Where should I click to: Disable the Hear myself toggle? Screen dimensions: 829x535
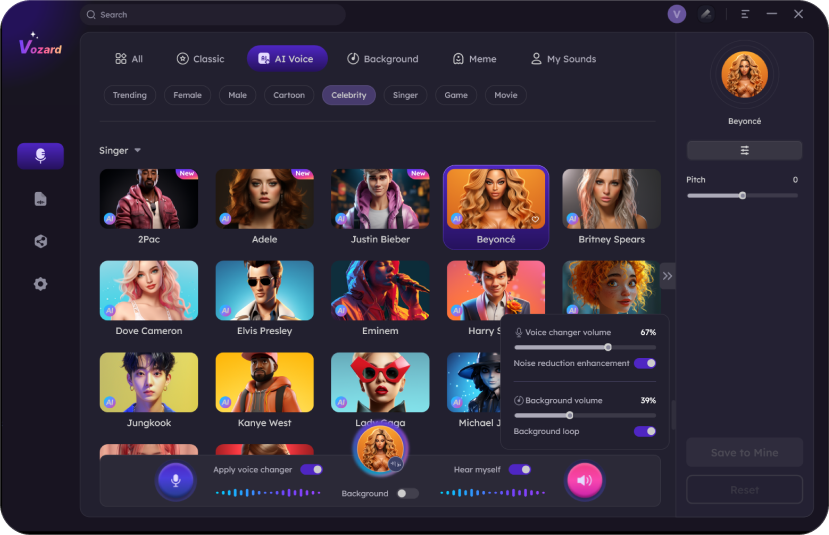(x=519, y=469)
